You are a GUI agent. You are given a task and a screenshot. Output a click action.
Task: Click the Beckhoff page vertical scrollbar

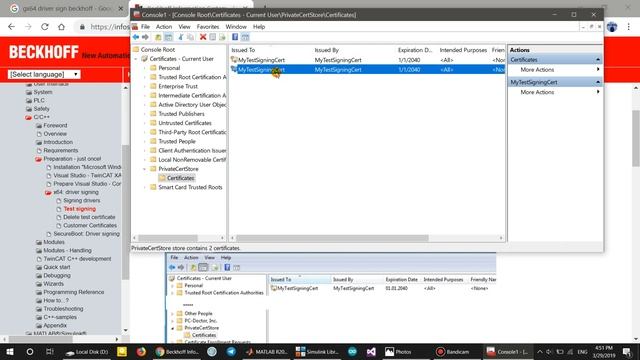(636, 138)
